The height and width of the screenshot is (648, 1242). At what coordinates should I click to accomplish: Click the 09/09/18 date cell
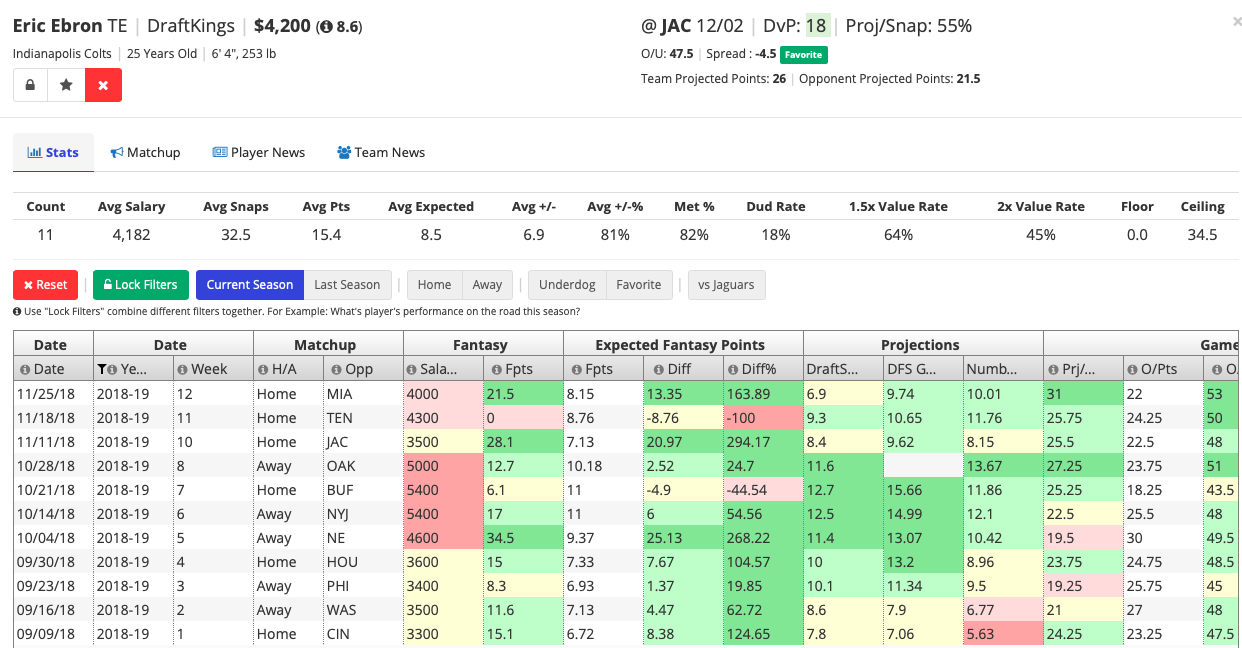pos(53,634)
